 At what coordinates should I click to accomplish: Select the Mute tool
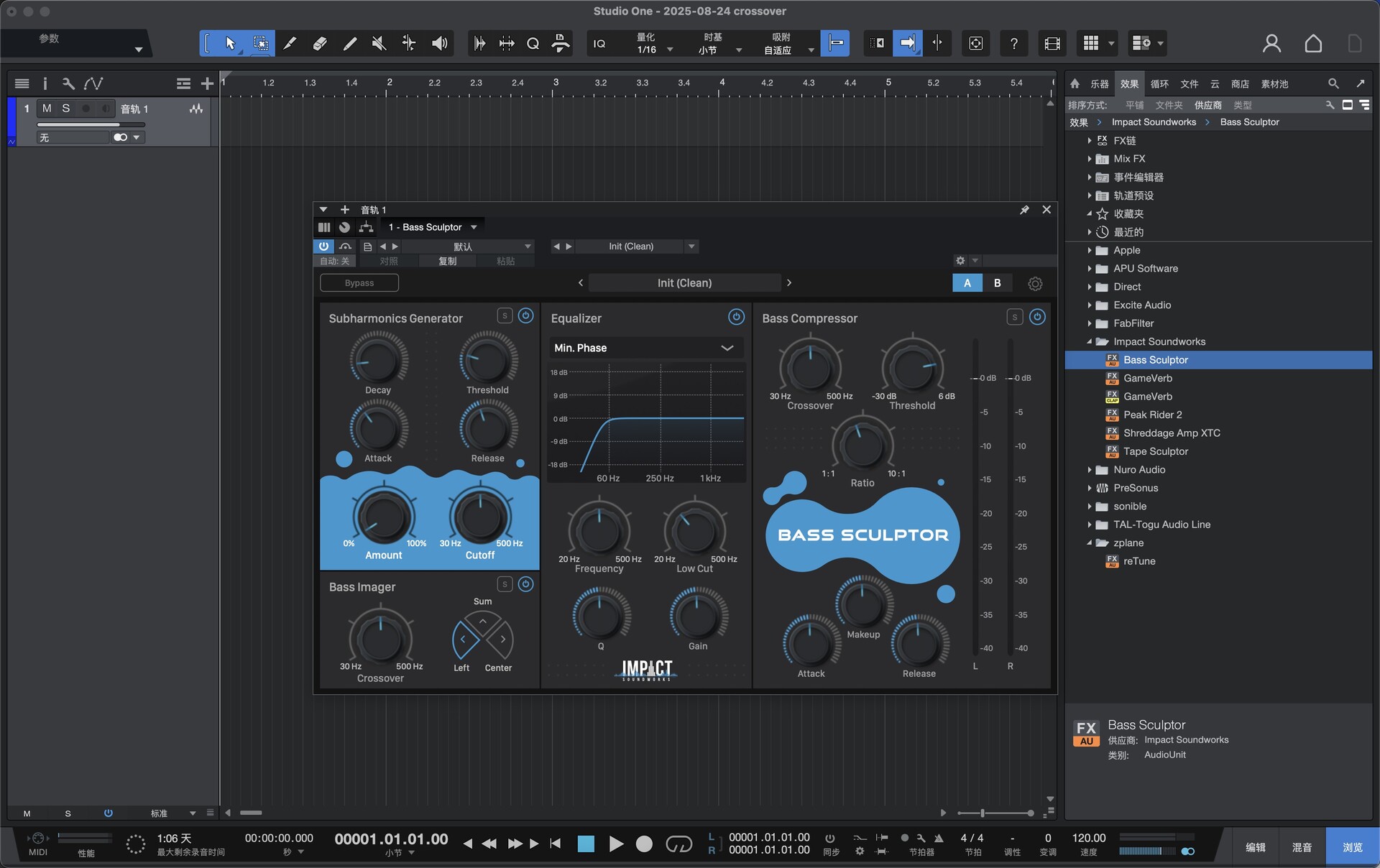[379, 44]
